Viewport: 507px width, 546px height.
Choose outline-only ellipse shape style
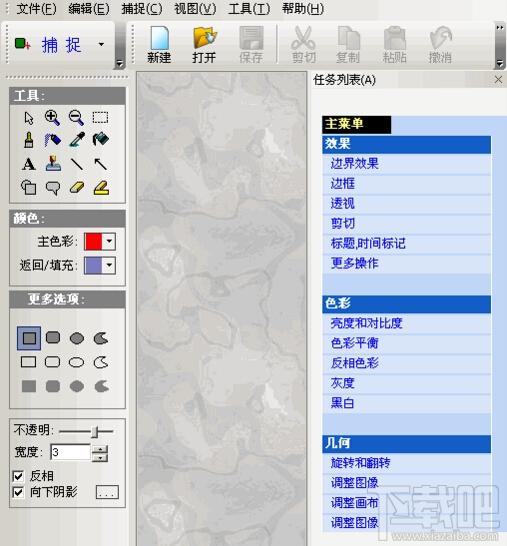click(x=77, y=362)
